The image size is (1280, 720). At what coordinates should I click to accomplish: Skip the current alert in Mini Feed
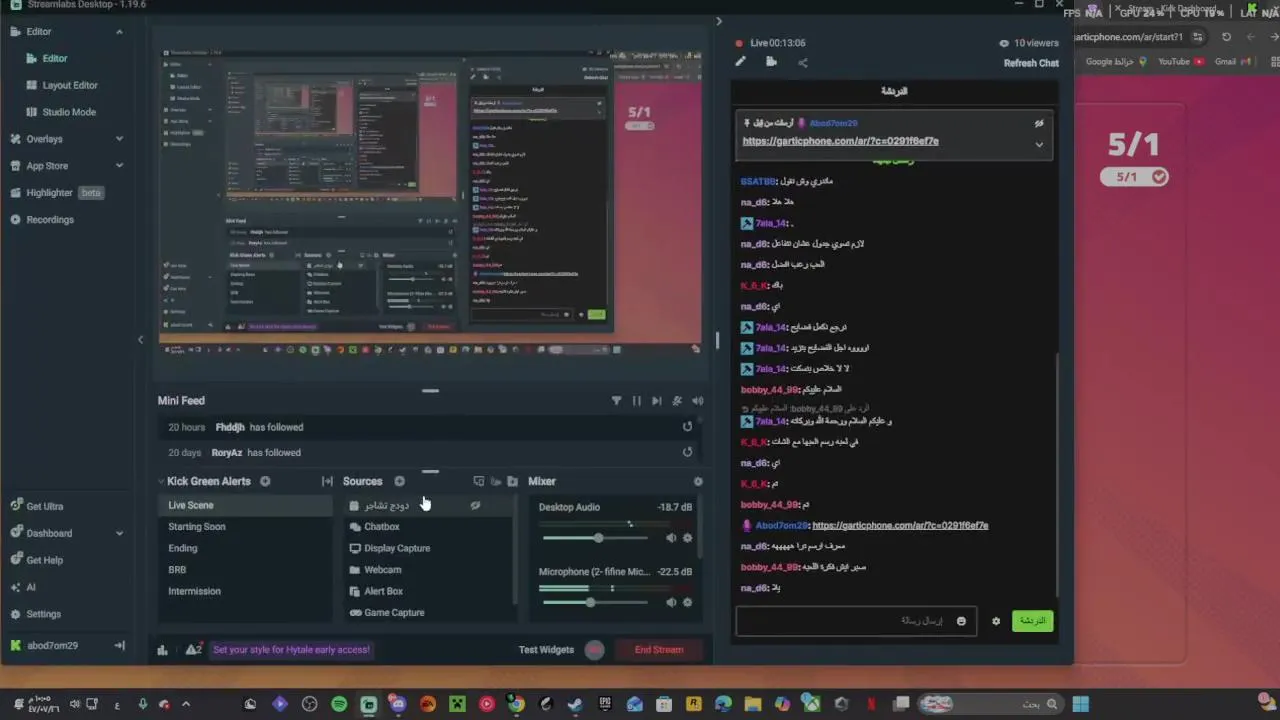coord(656,400)
